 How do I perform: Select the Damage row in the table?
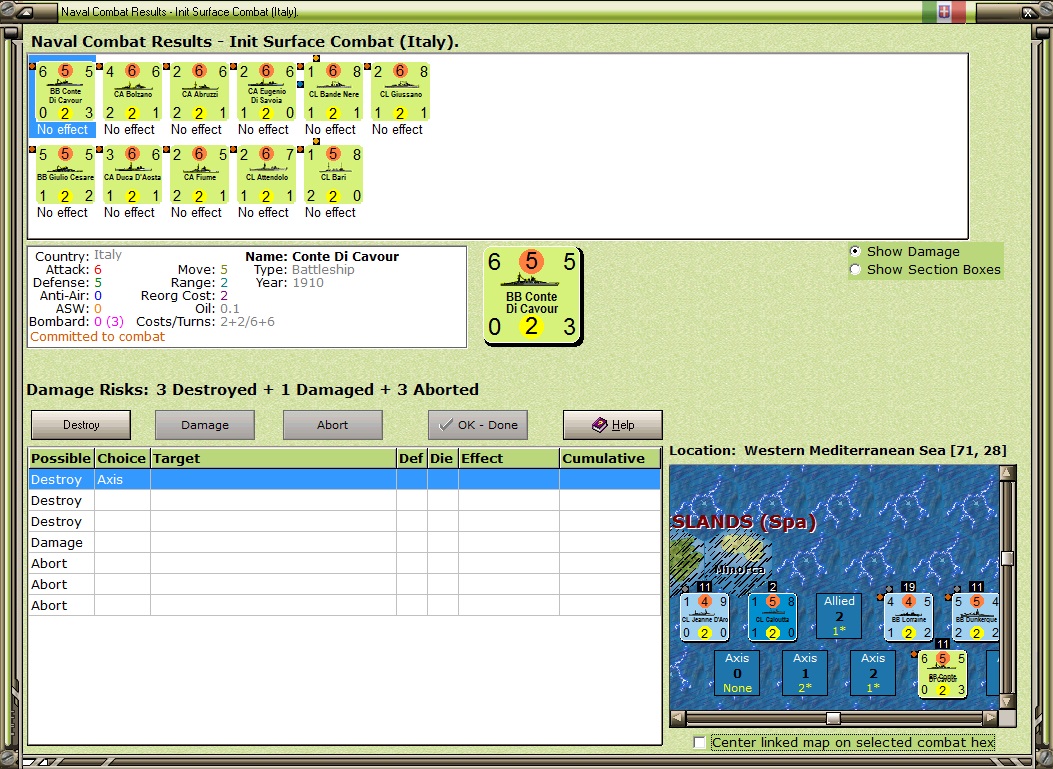(x=345, y=543)
